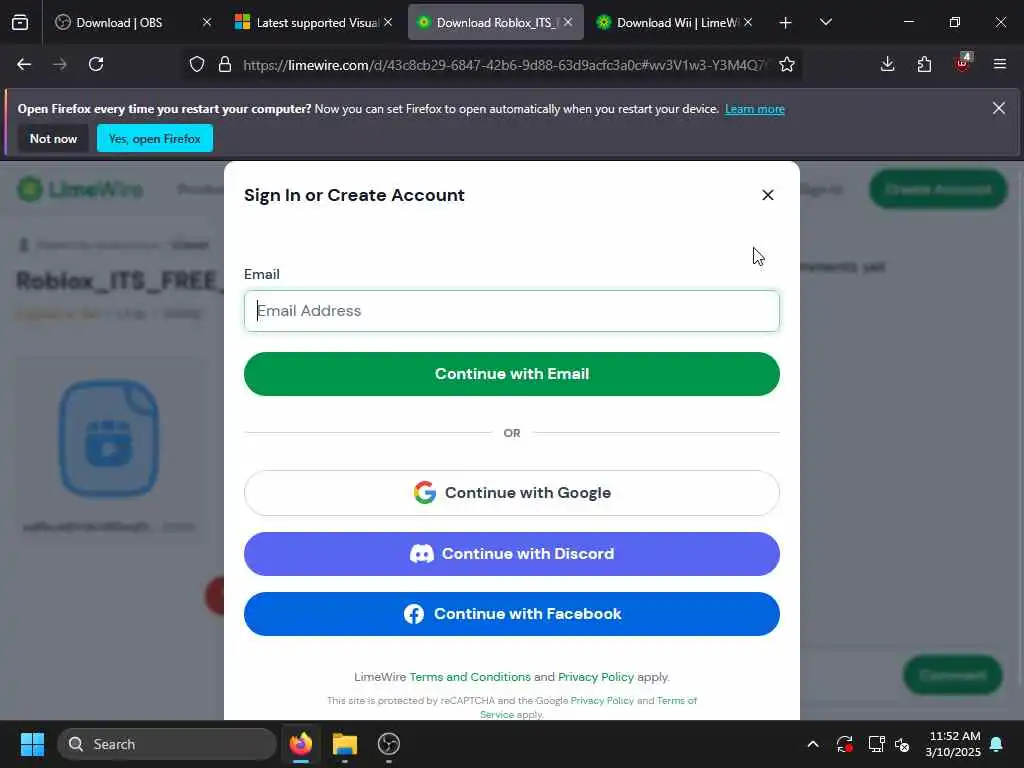
Task: Close the Latest supported Visual tab
Action: [388, 22]
